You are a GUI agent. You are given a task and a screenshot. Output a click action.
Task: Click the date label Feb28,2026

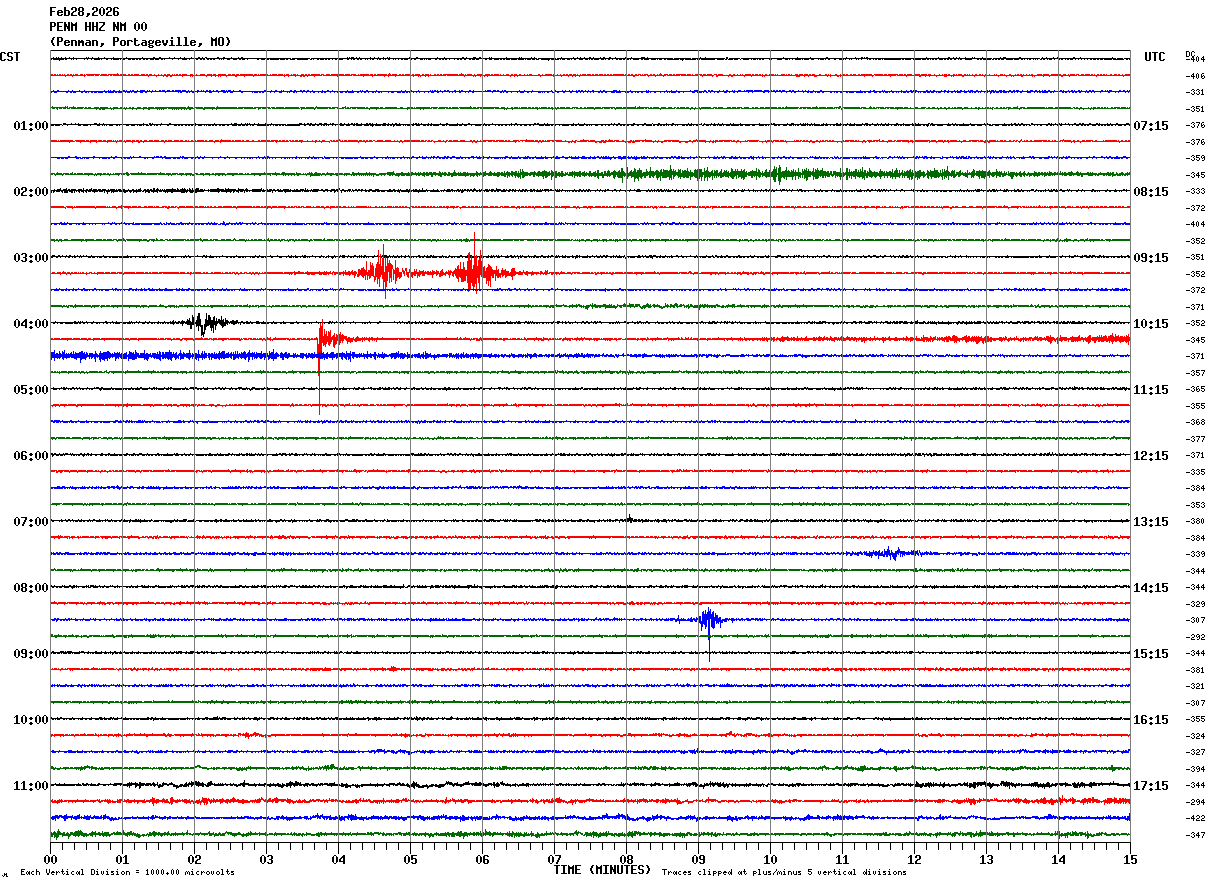[84, 12]
